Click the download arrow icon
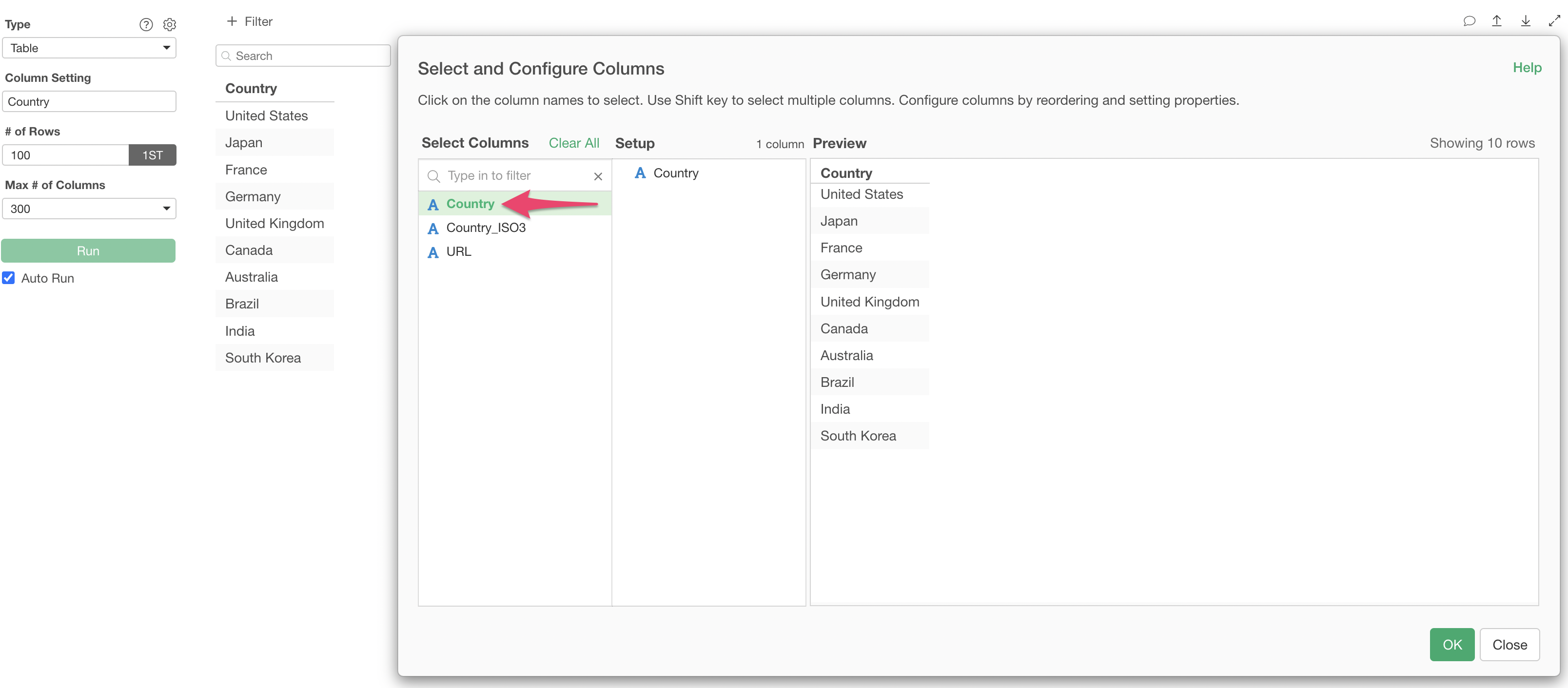The width and height of the screenshot is (1568, 688). point(1526,21)
